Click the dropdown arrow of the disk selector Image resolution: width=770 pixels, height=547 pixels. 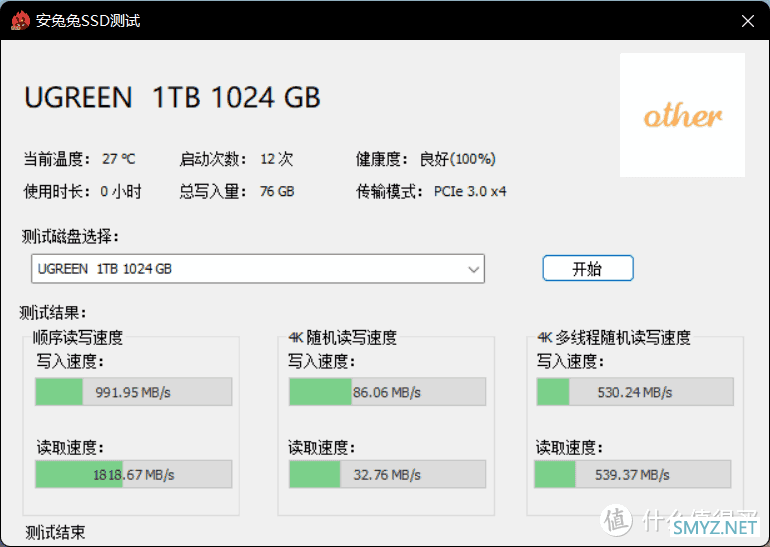473,269
